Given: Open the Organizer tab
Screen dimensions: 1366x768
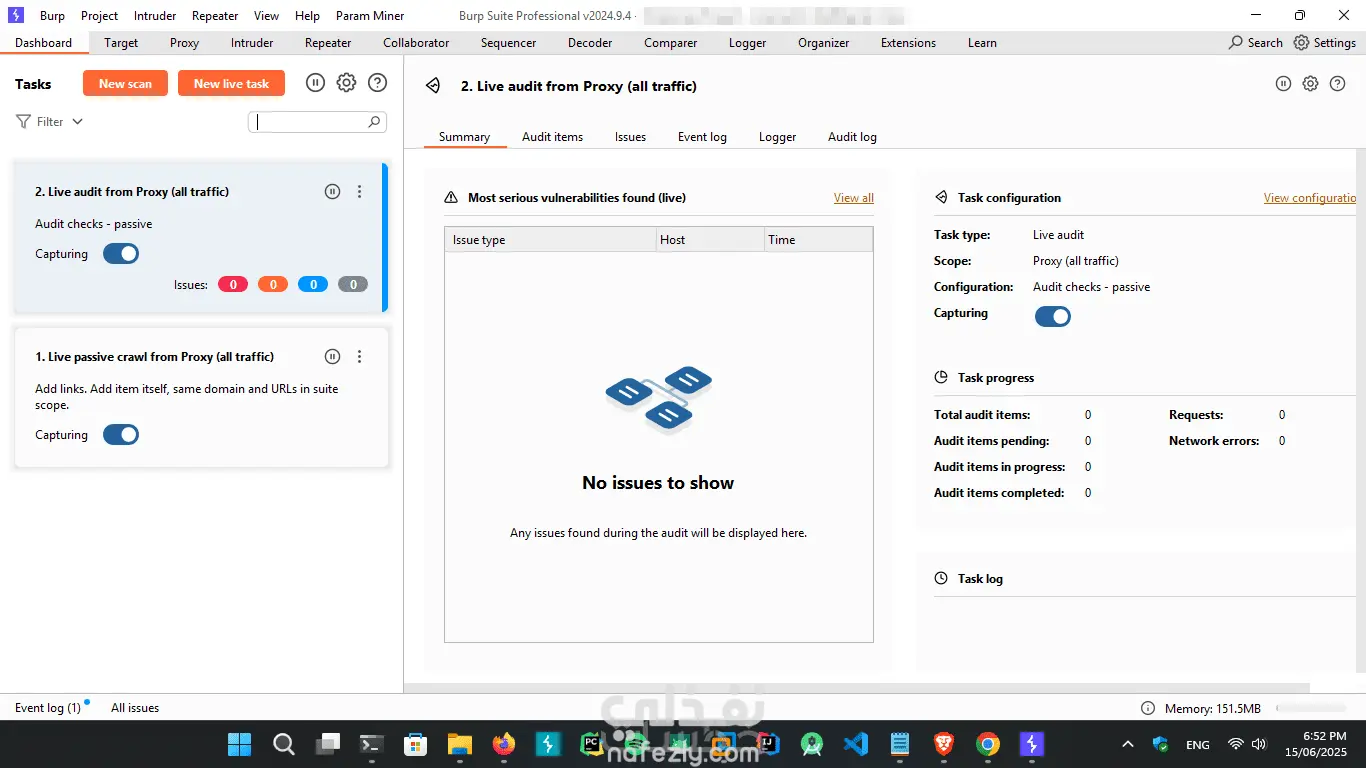Looking at the screenshot, I should 824,43.
